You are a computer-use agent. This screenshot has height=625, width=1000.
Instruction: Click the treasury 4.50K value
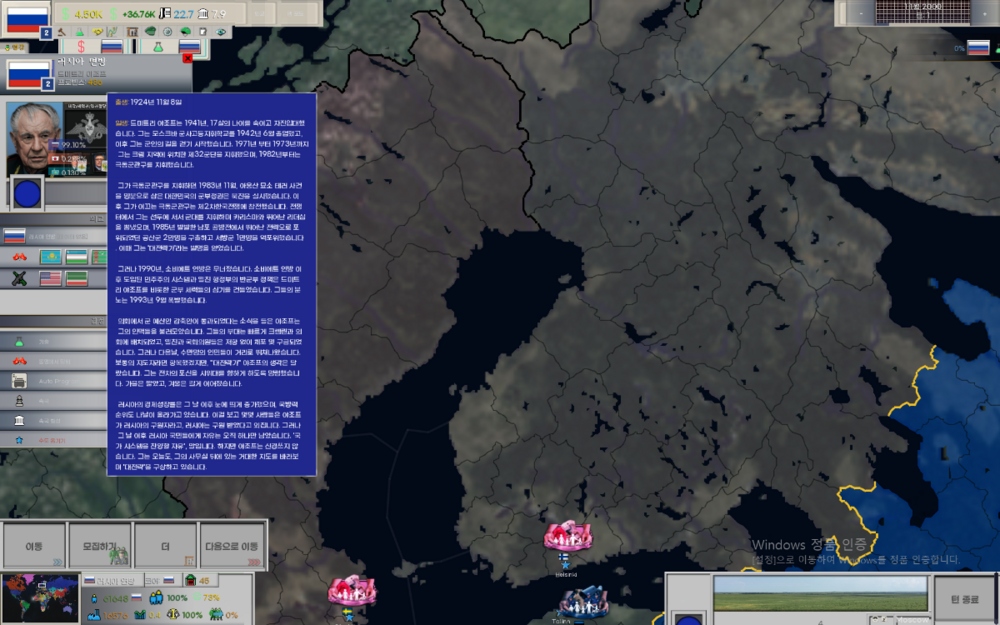point(88,14)
